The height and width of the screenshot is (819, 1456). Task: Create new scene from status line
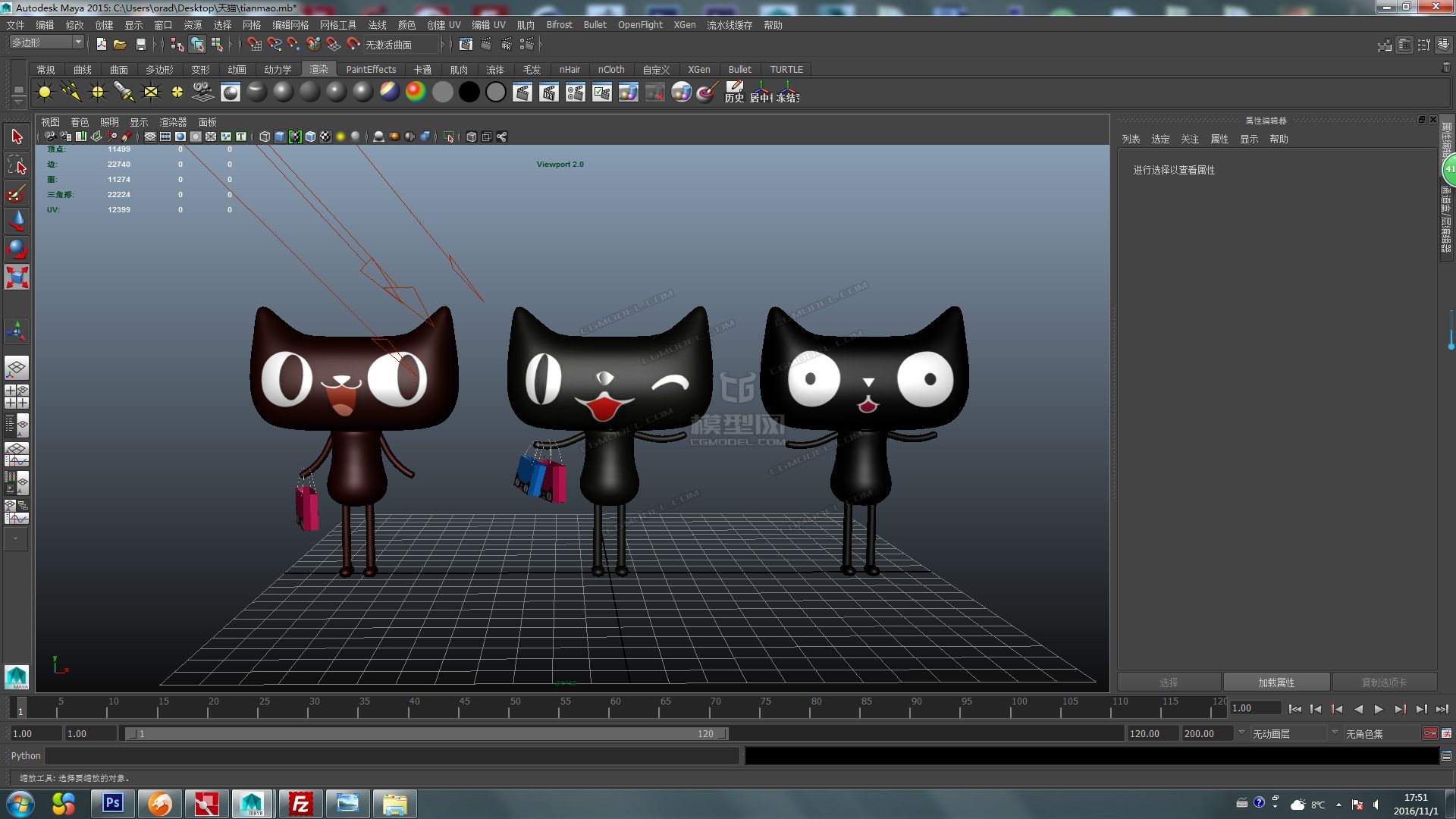pyautogui.click(x=101, y=44)
